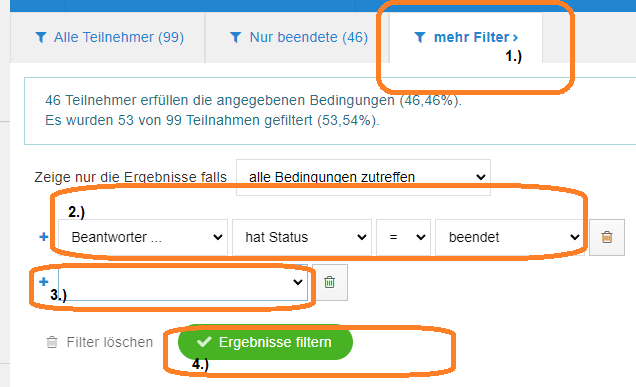This screenshot has width=636, height=387.
Task: Delete the Beantworter status condition via trash icon
Action: (x=607, y=237)
